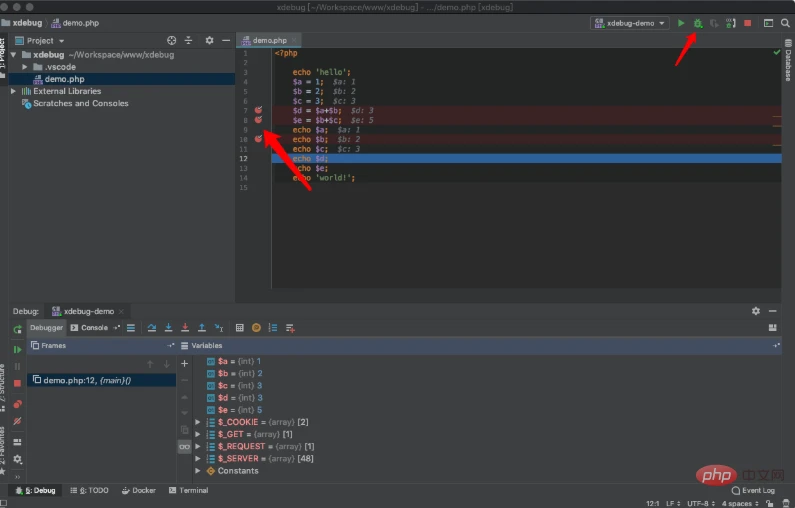Toggle the breakpoint on line 8
The height and width of the screenshot is (508, 795).
(x=258, y=120)
